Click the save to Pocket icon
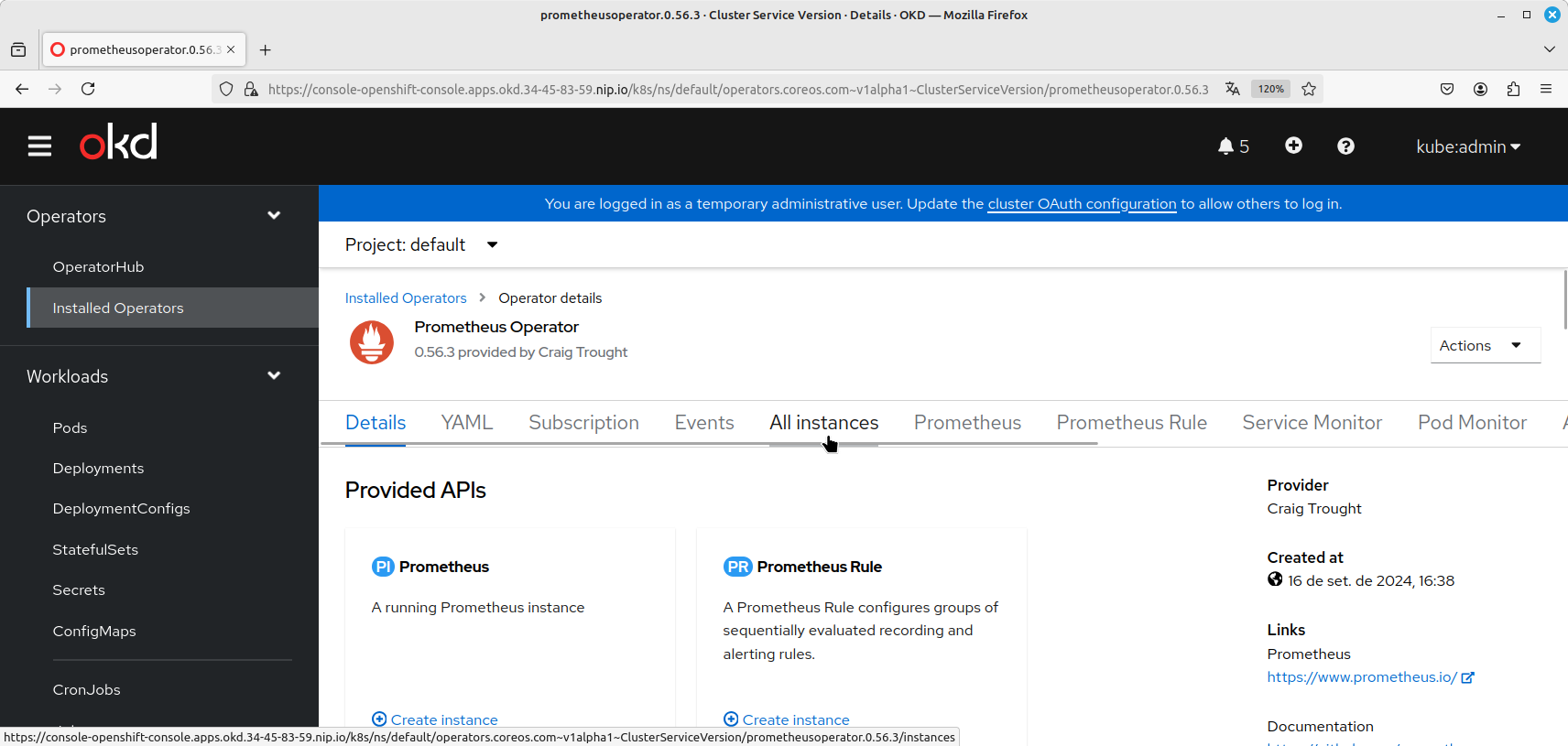The width and height of the screenshot is (1568, 746). point(1447,89)
